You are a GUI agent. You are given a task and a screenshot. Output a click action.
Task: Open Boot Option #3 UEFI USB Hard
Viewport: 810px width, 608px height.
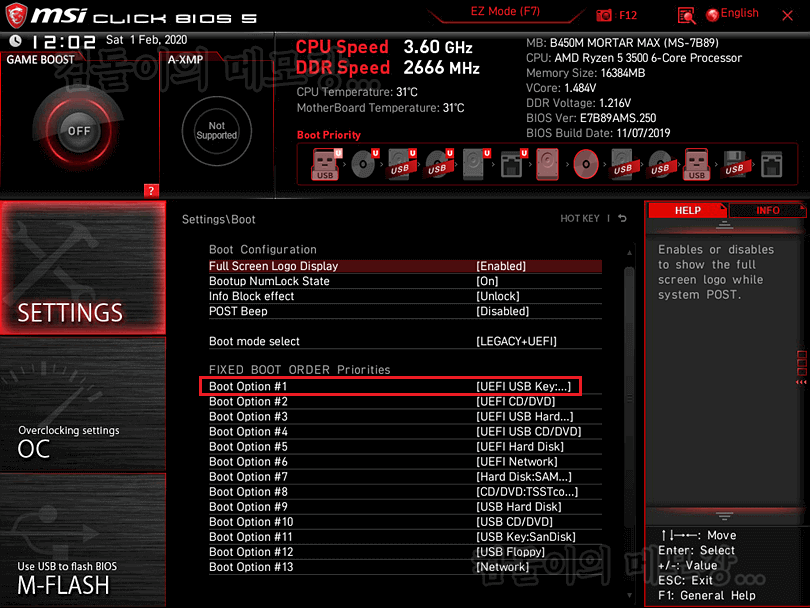(405, 416)
